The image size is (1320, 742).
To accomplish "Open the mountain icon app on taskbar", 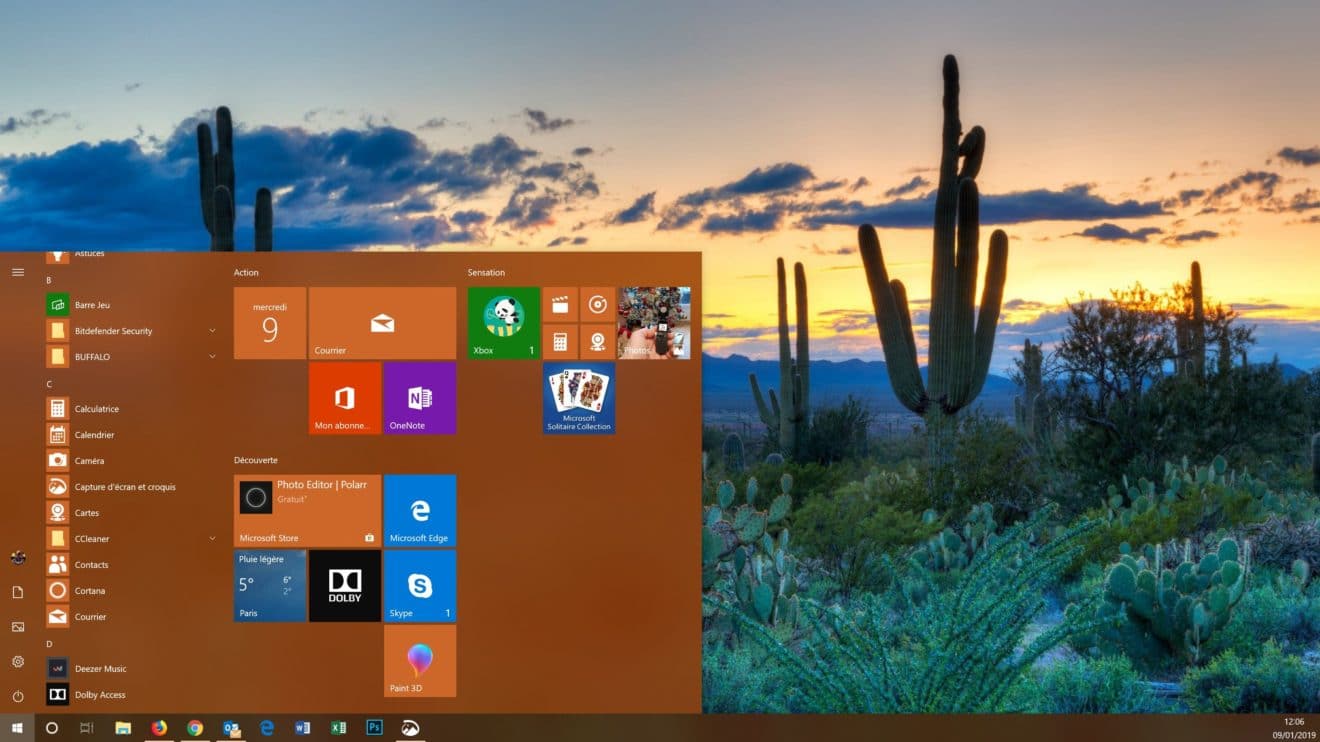I will 410,728.
